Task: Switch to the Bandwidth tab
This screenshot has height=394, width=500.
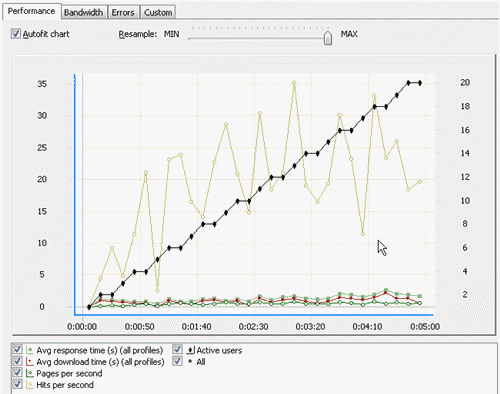Action: click(x=84, y=13)
